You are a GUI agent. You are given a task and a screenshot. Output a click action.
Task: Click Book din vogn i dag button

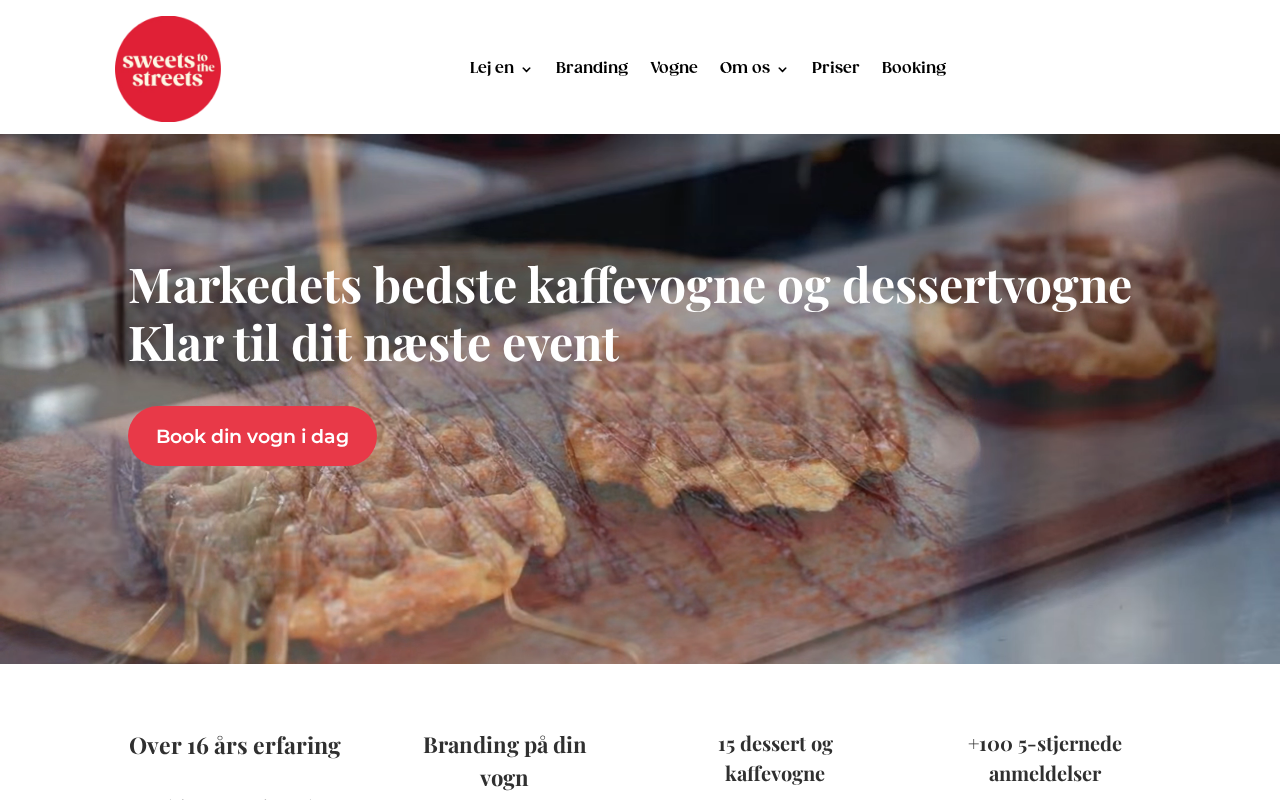(x=252, y=436)
